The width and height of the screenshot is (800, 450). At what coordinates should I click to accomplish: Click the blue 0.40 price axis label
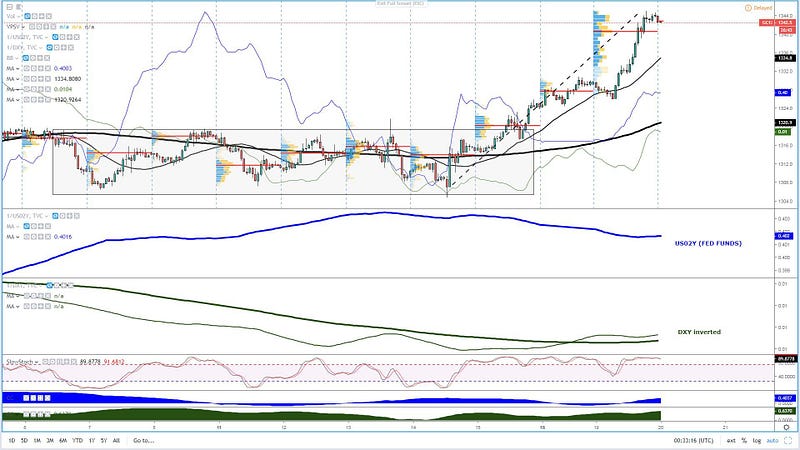(783, 92)
